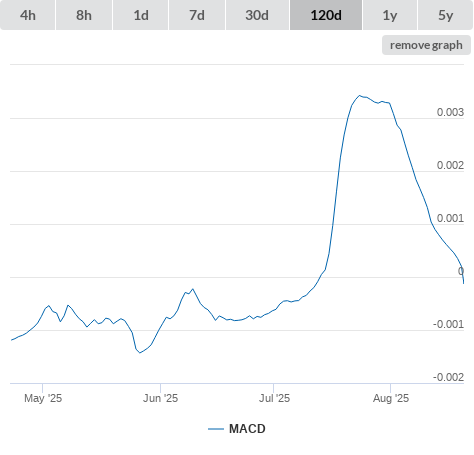
Task: Click the MACD line's highest peak
Action: pos(359,96)
